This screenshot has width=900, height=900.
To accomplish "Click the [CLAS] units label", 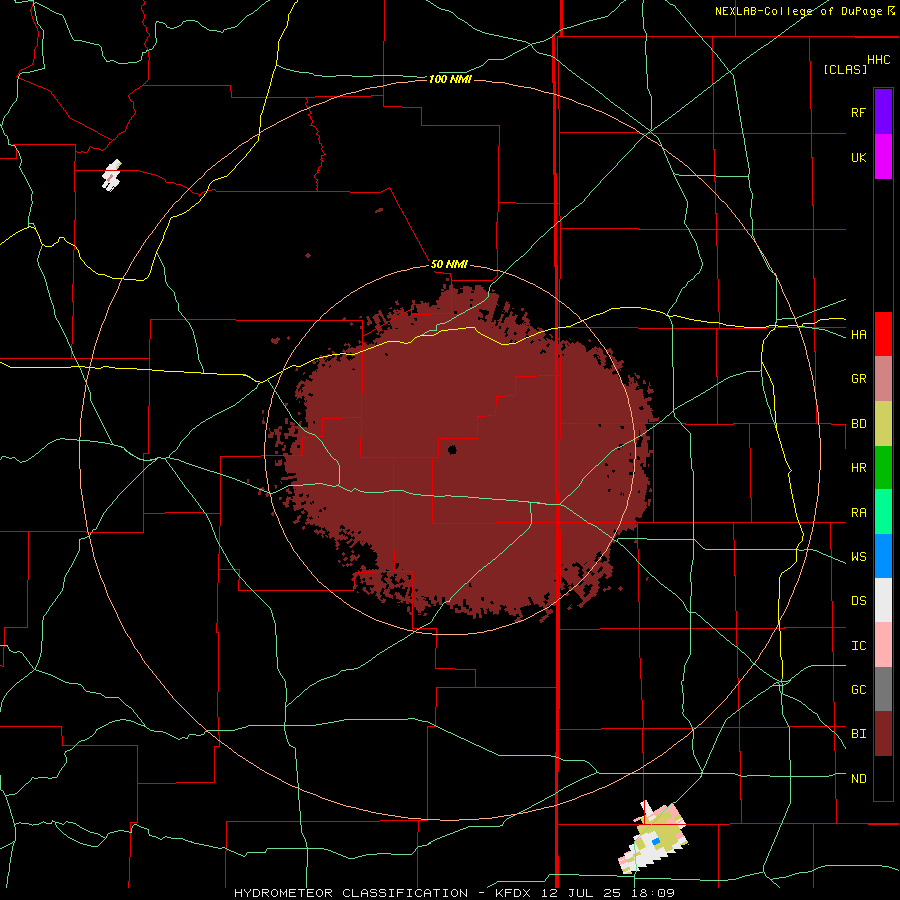I will (845, 69).
